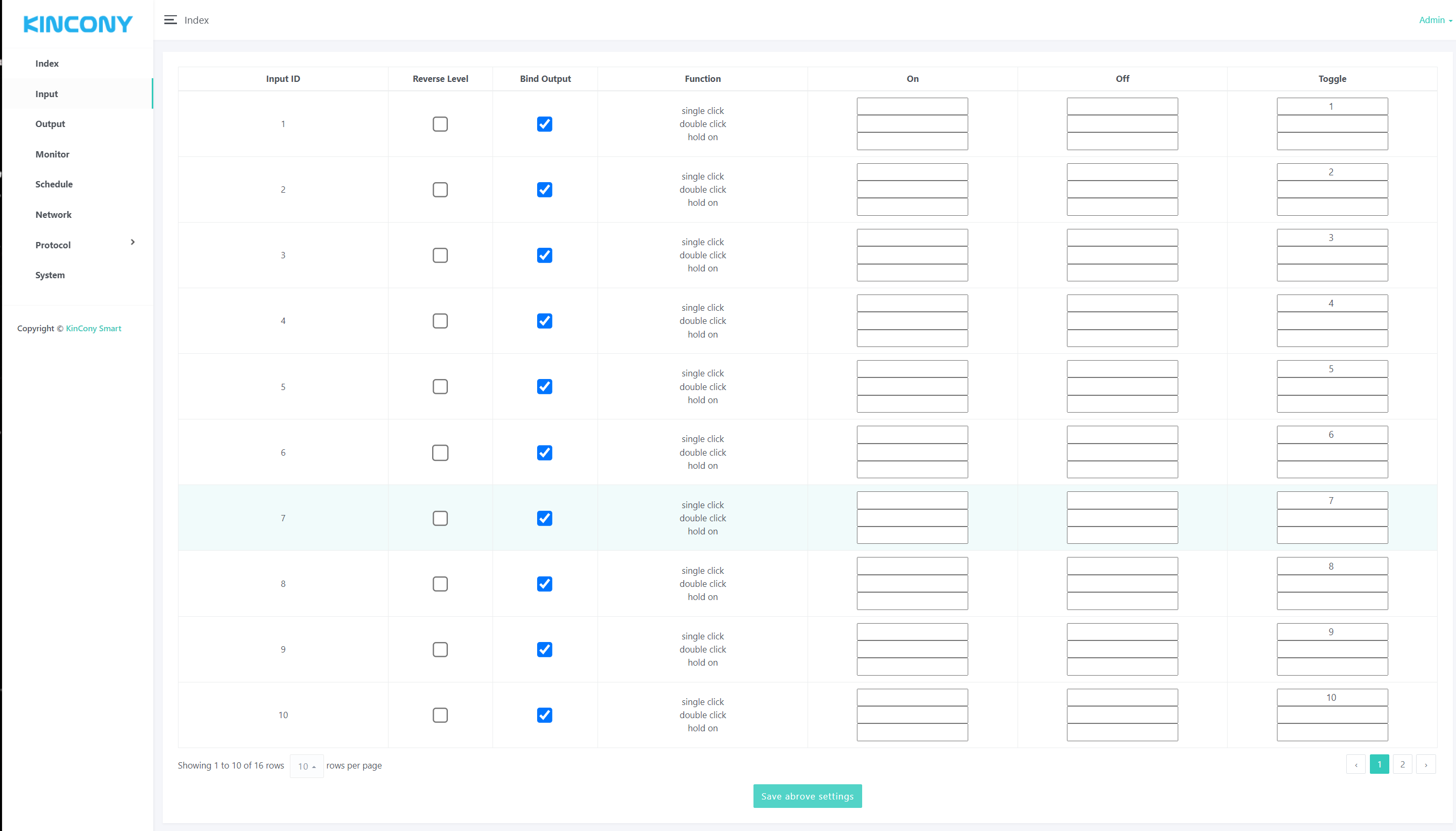Follow the KinCony Smart link

click(x=93, y=328)
